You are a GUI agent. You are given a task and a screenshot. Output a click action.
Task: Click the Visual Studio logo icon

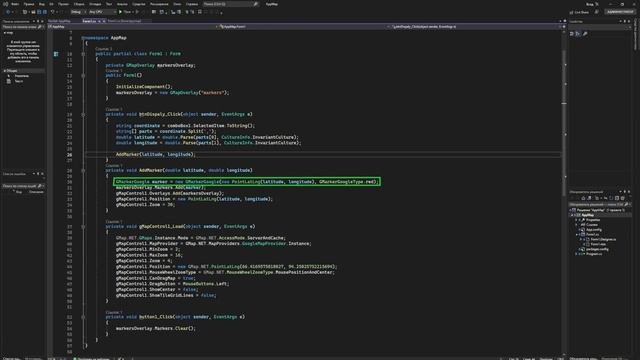click(5, 4)
